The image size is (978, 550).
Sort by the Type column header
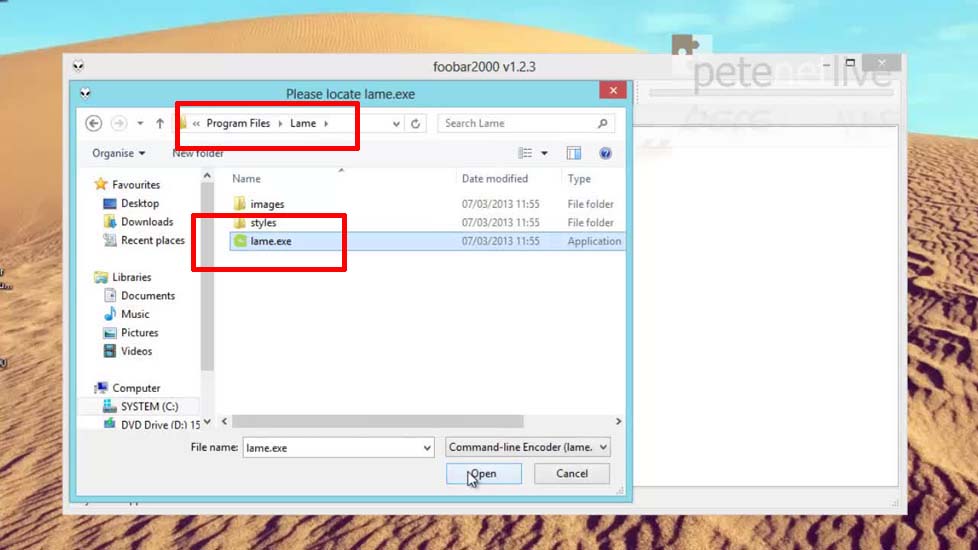tap(579, 179)
